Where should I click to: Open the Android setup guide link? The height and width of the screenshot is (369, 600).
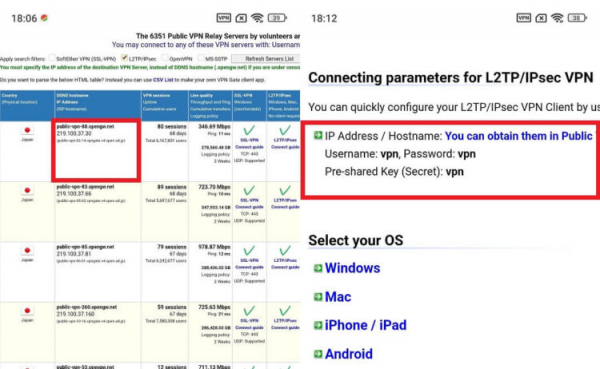[x=349, y=354]
